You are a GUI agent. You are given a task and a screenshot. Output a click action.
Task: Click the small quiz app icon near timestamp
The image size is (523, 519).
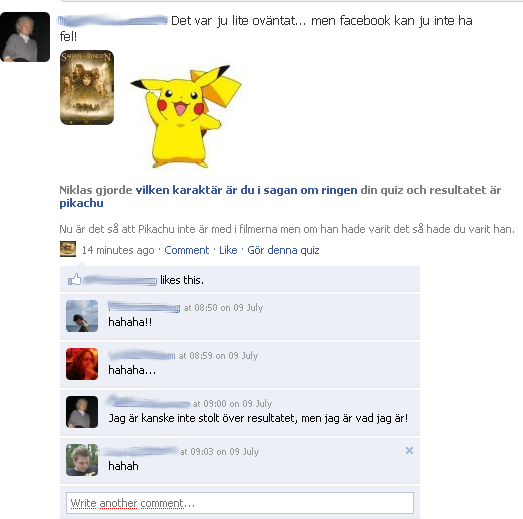click(68, 249)
